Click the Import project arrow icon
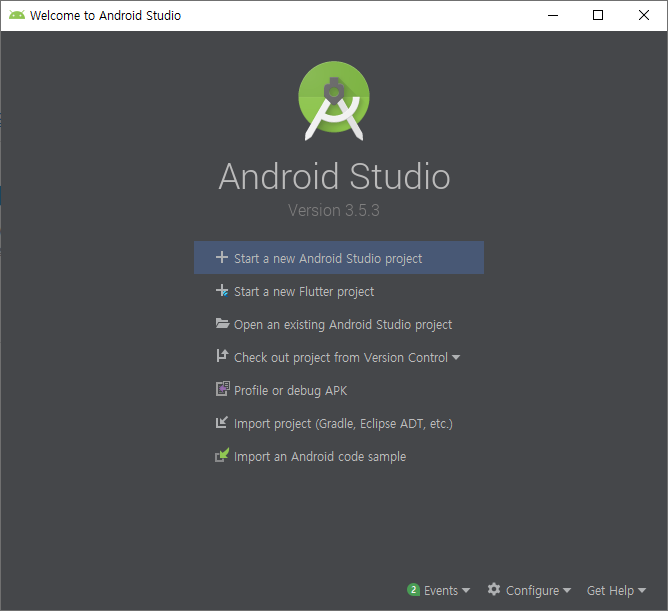The height and width of the screenshot is (611, 668). point(222,422)
